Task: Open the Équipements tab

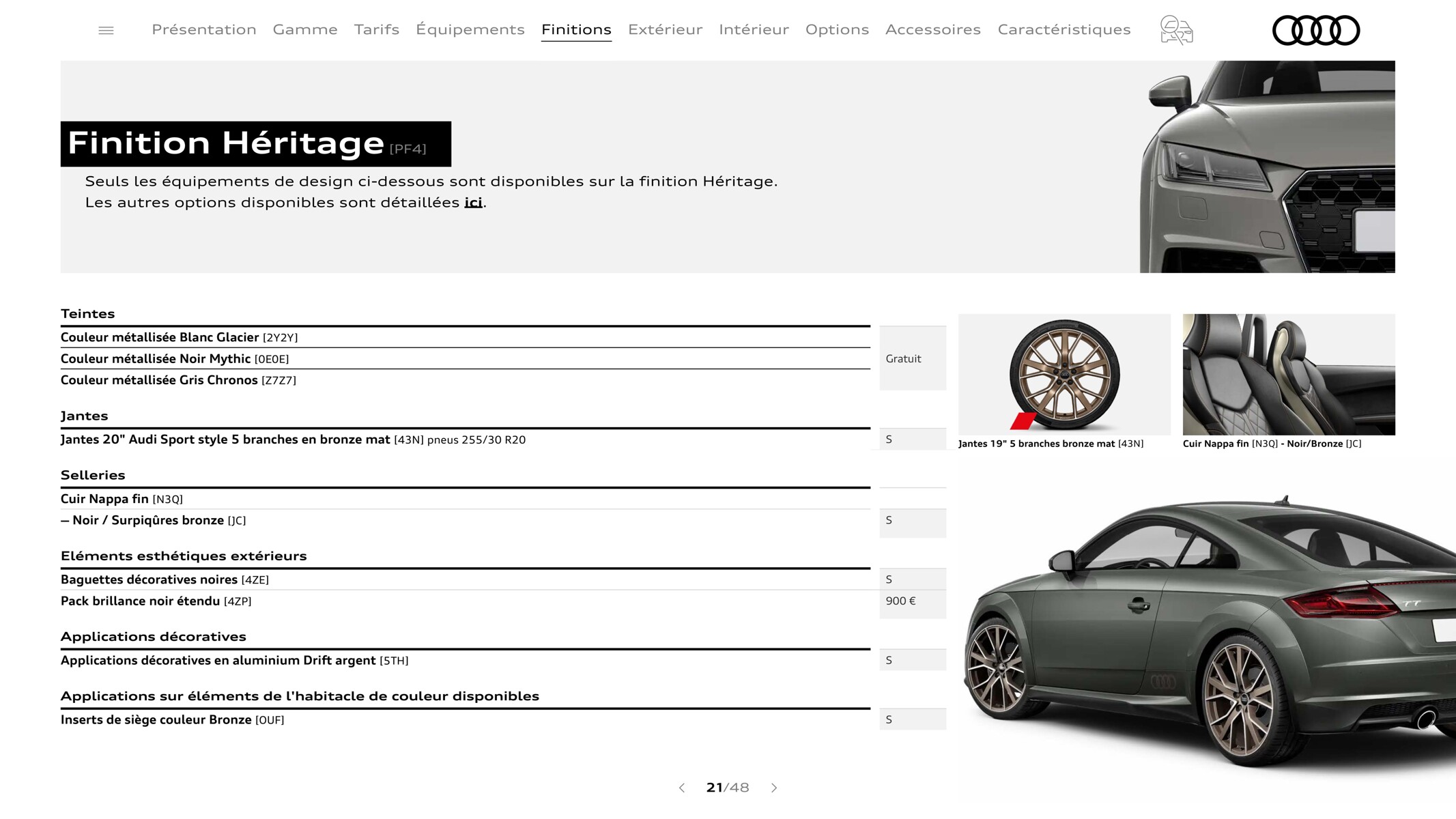Action: coord(470,29)
